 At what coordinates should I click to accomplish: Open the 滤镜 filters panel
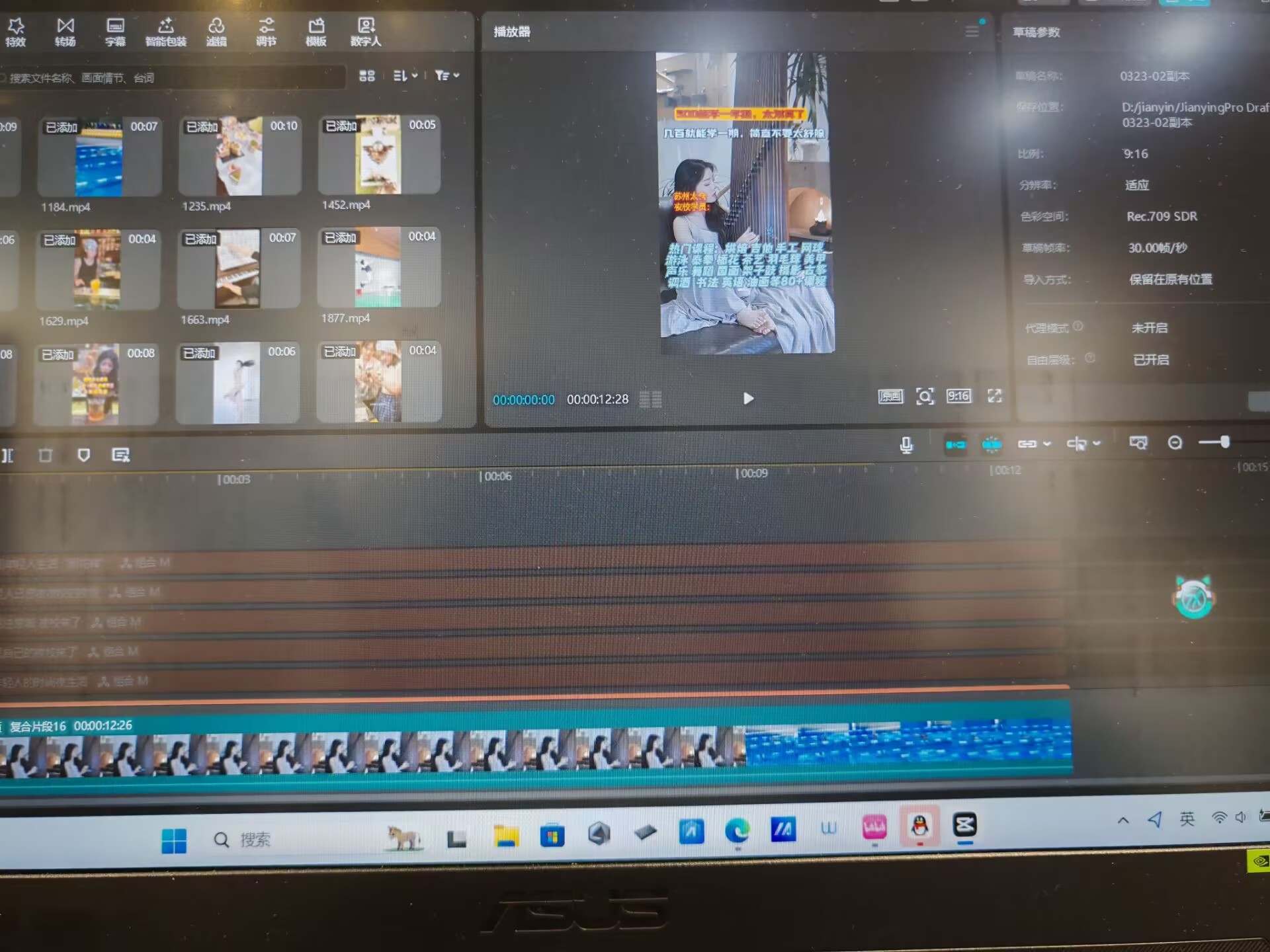[x=216, y=31]
